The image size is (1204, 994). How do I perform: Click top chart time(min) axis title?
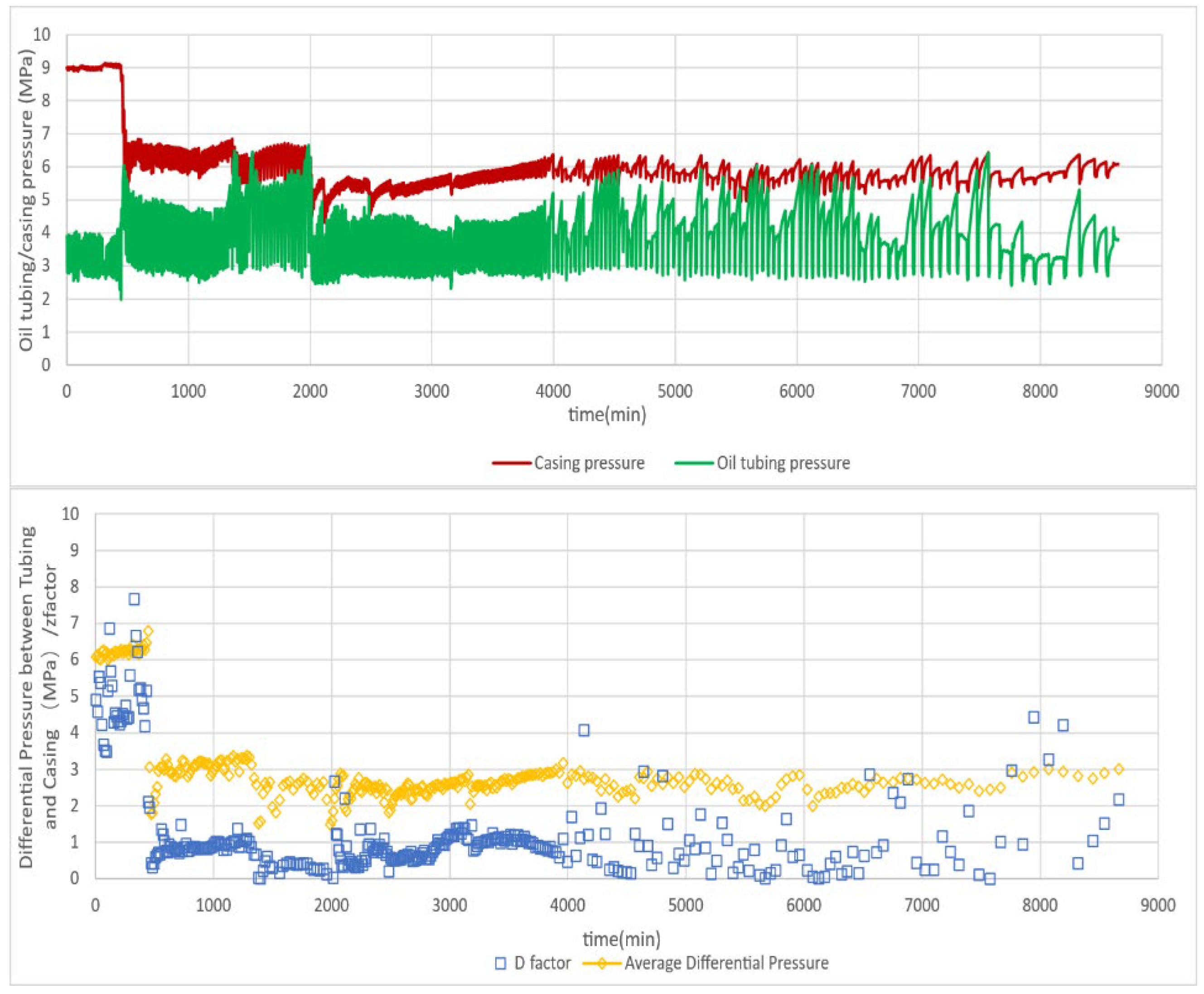(x=607, y=414)
